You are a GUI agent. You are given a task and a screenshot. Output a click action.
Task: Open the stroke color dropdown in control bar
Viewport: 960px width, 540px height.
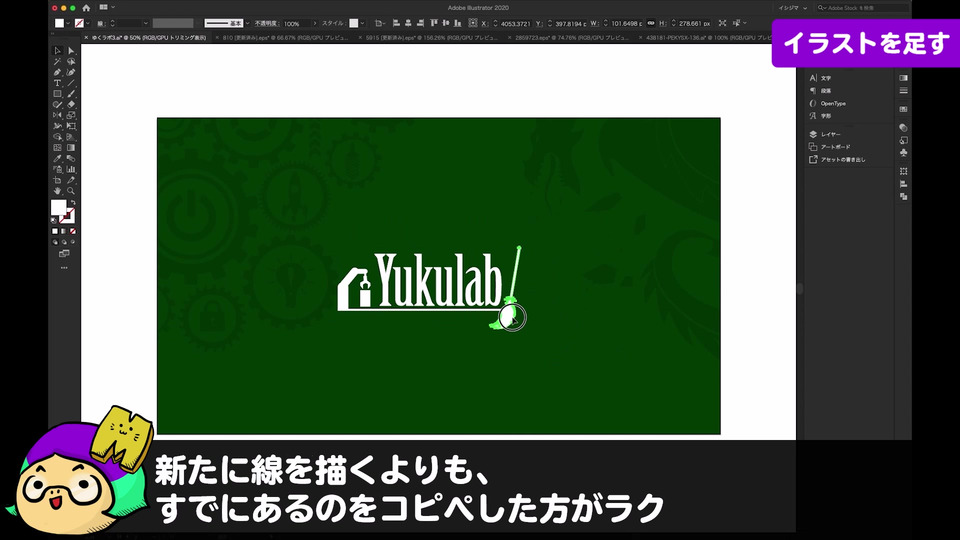[88, 23]
